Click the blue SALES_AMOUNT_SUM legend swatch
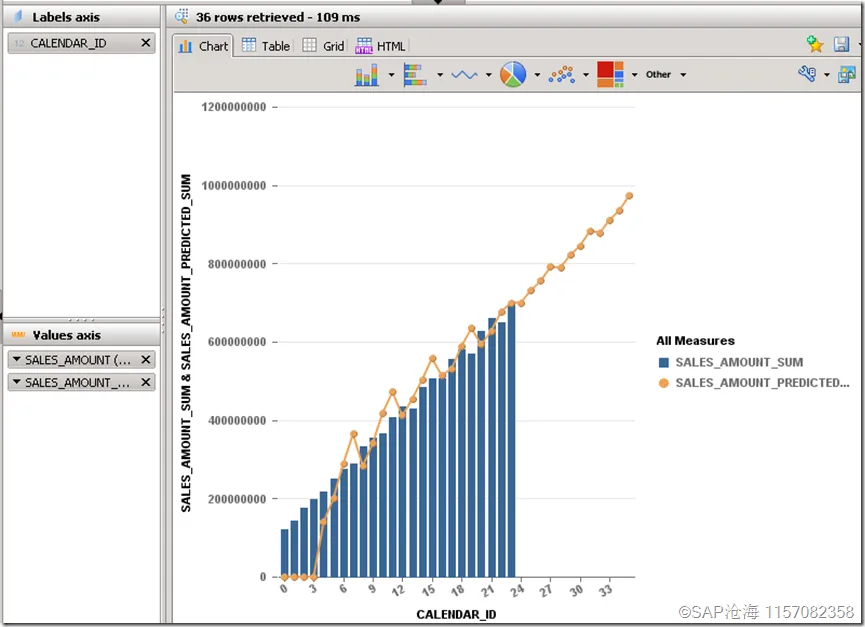Screen dimensions: 865x627 tap(664, 362)
